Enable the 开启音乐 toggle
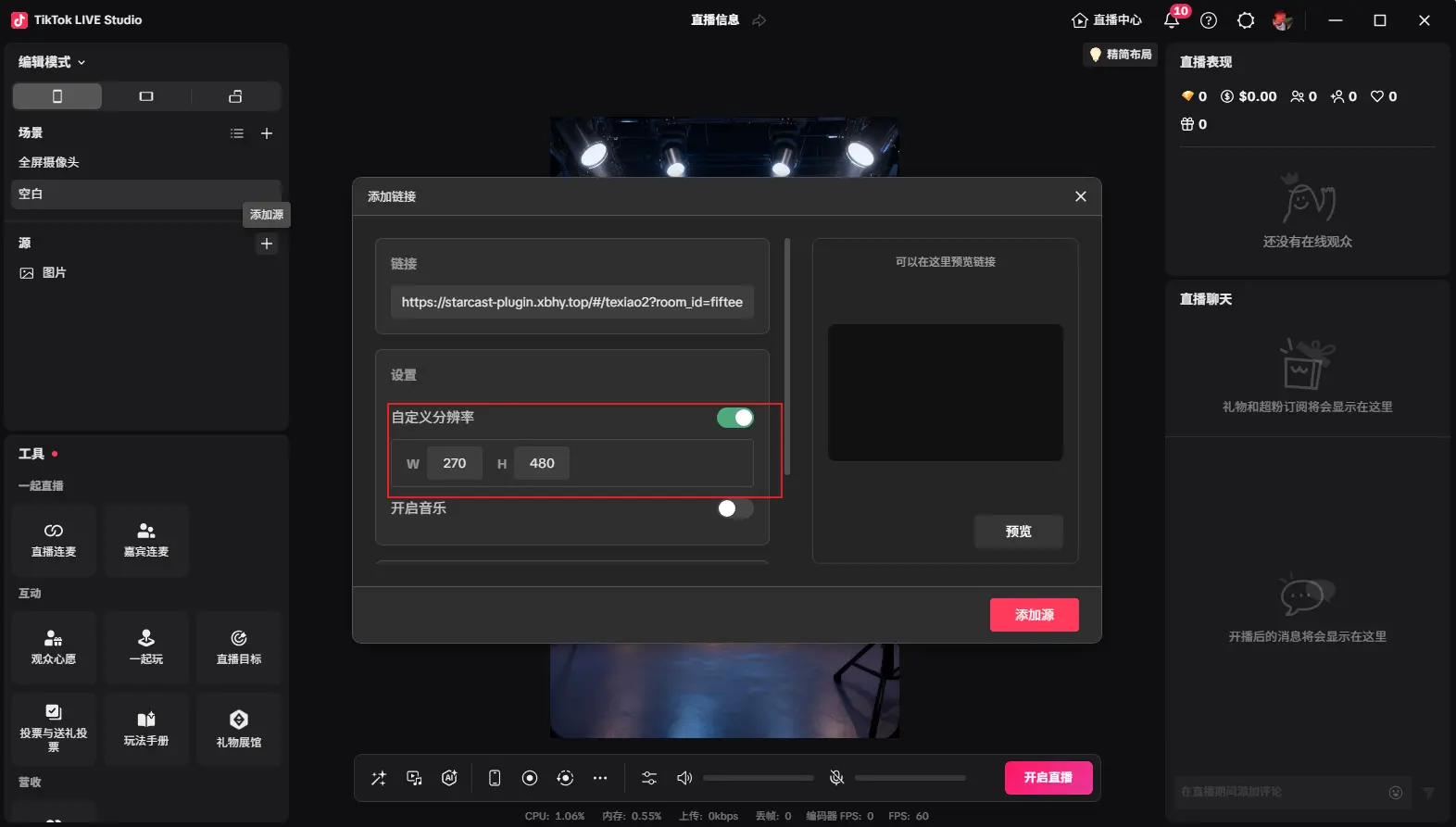Viewport: 1456px width, 827px height. pyautogui.click(x=735, y=508)
